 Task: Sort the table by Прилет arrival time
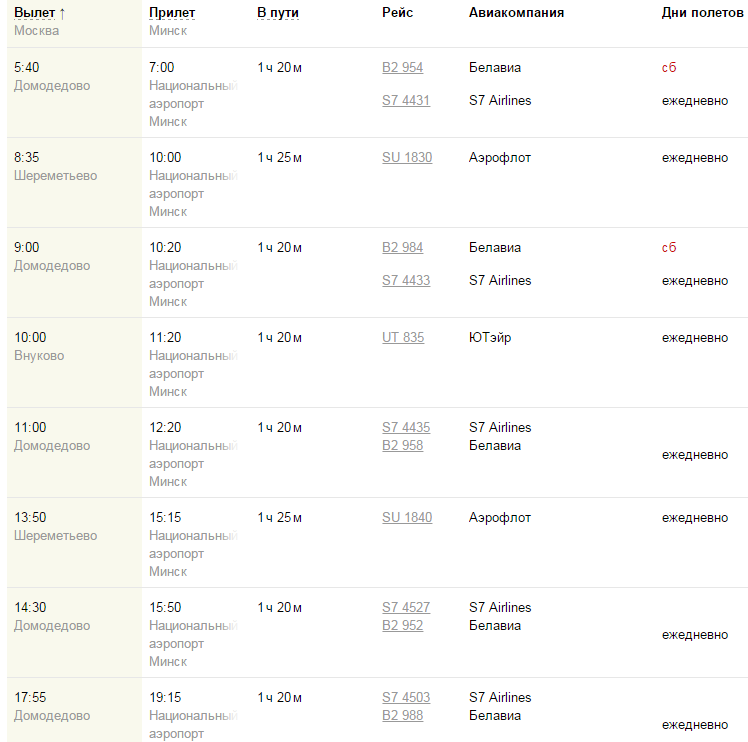pos(172,13)
